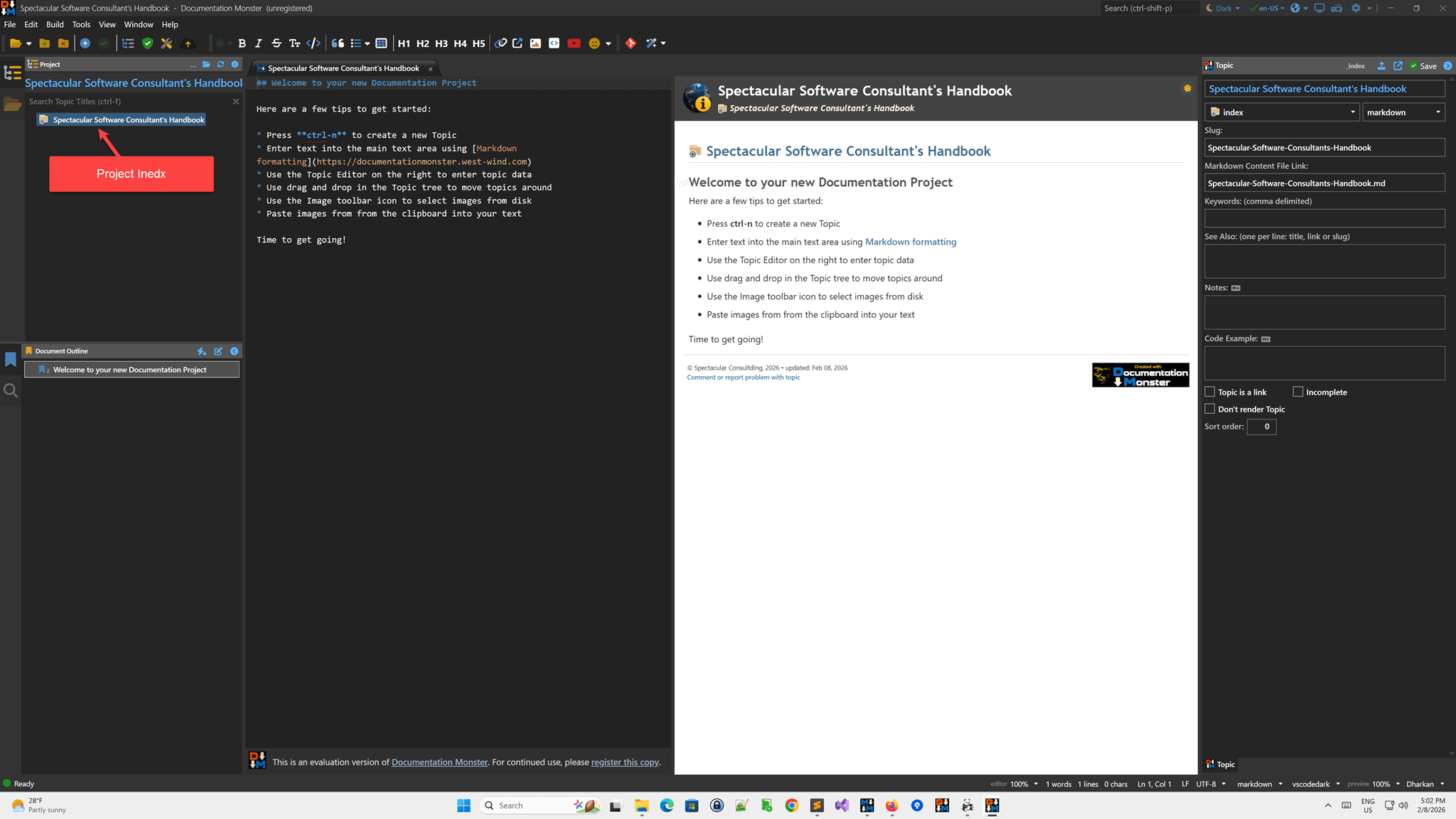Viewport: 1456px width, 819px height.
Task: Open the Tools menu
Action: [x=81, y=24]
